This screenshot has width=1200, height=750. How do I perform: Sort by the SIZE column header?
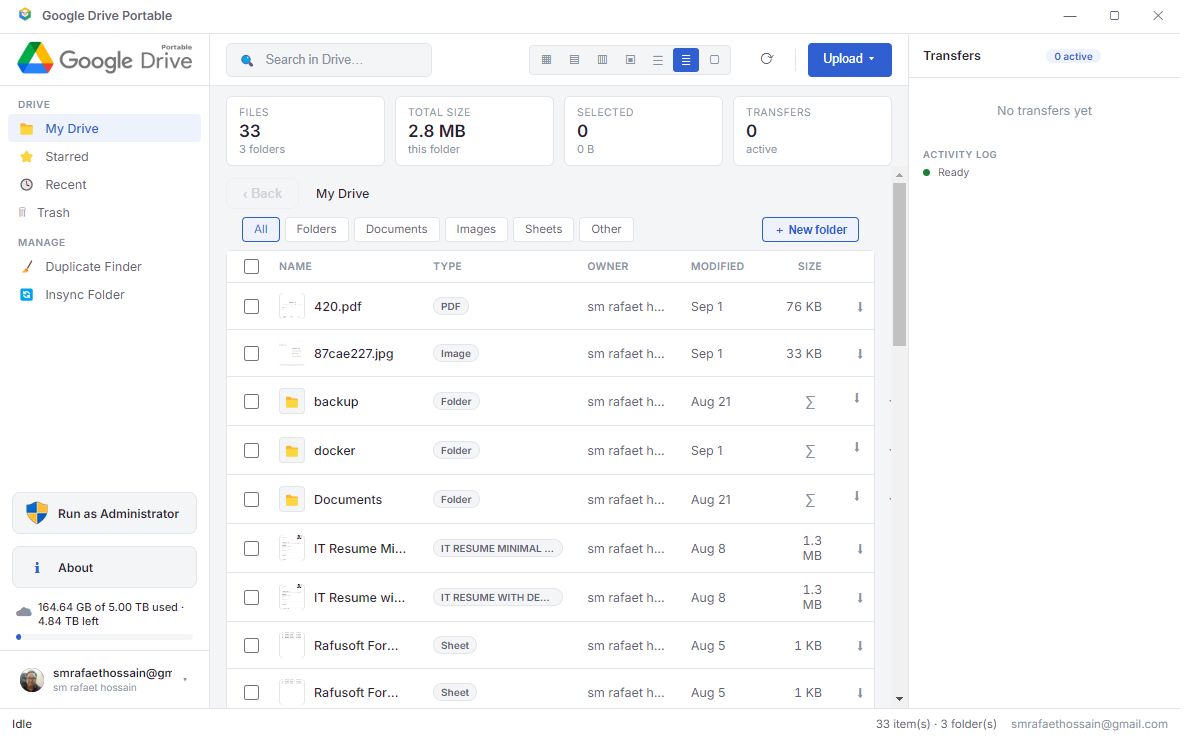click(810, 267)
